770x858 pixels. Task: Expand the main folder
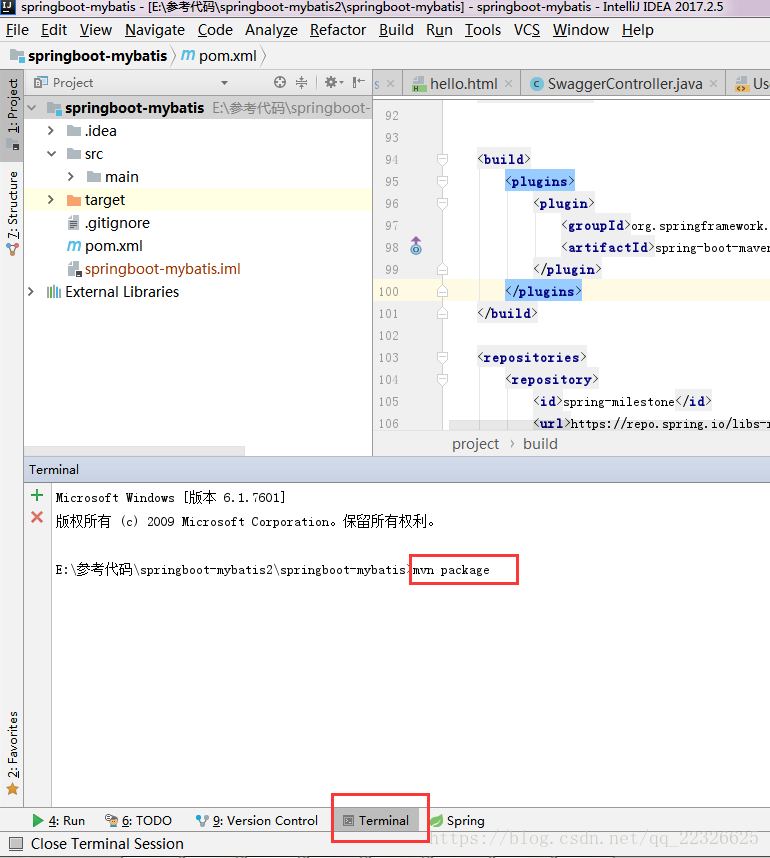pyautogui.click(x=71, y=177)
